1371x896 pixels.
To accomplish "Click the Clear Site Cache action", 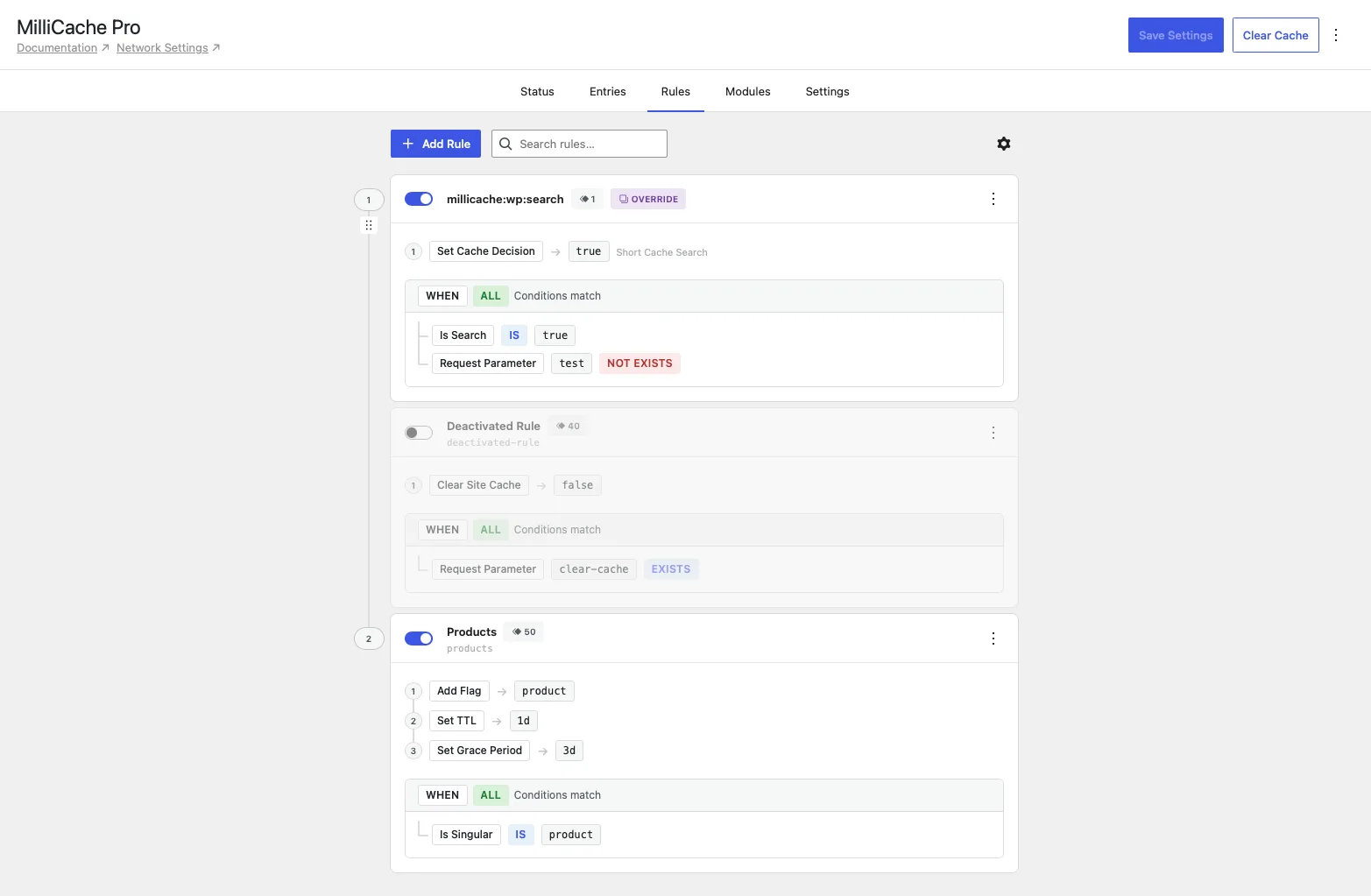I will [479, 485].
